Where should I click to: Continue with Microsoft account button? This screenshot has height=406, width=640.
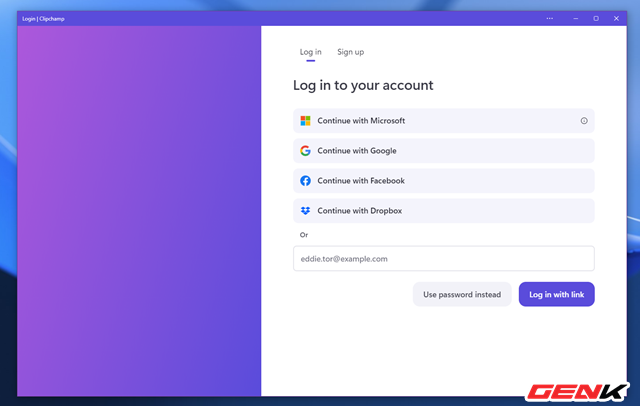click(x=444, y=121)
